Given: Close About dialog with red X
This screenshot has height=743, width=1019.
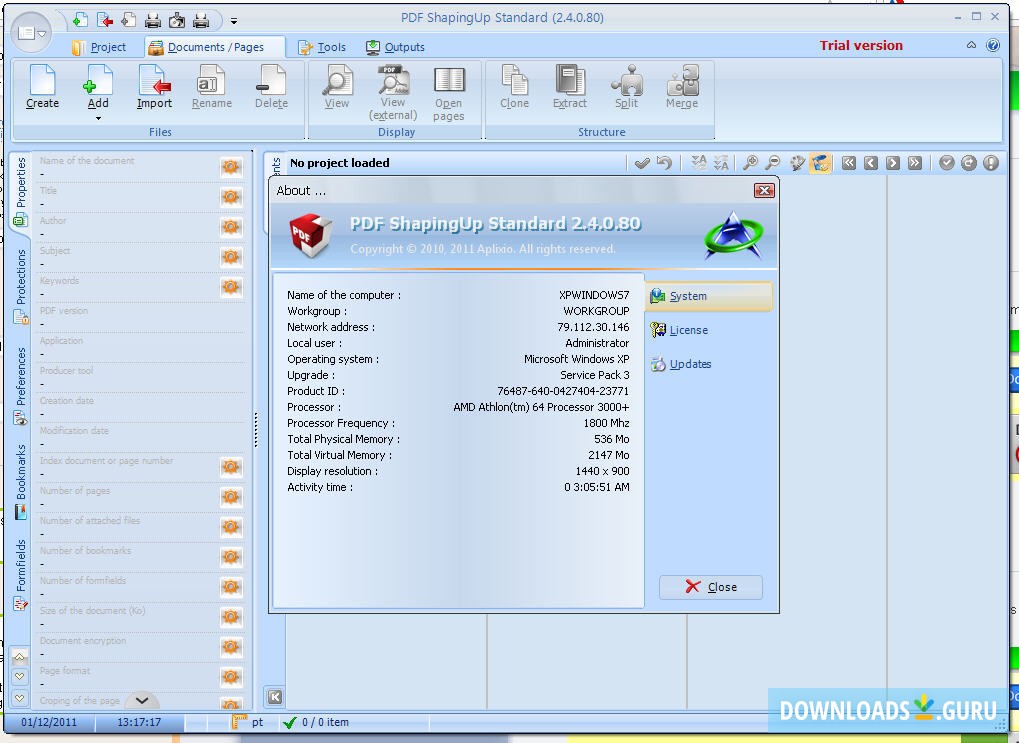Looking at the screenshot, I should [x=764, y=190].
